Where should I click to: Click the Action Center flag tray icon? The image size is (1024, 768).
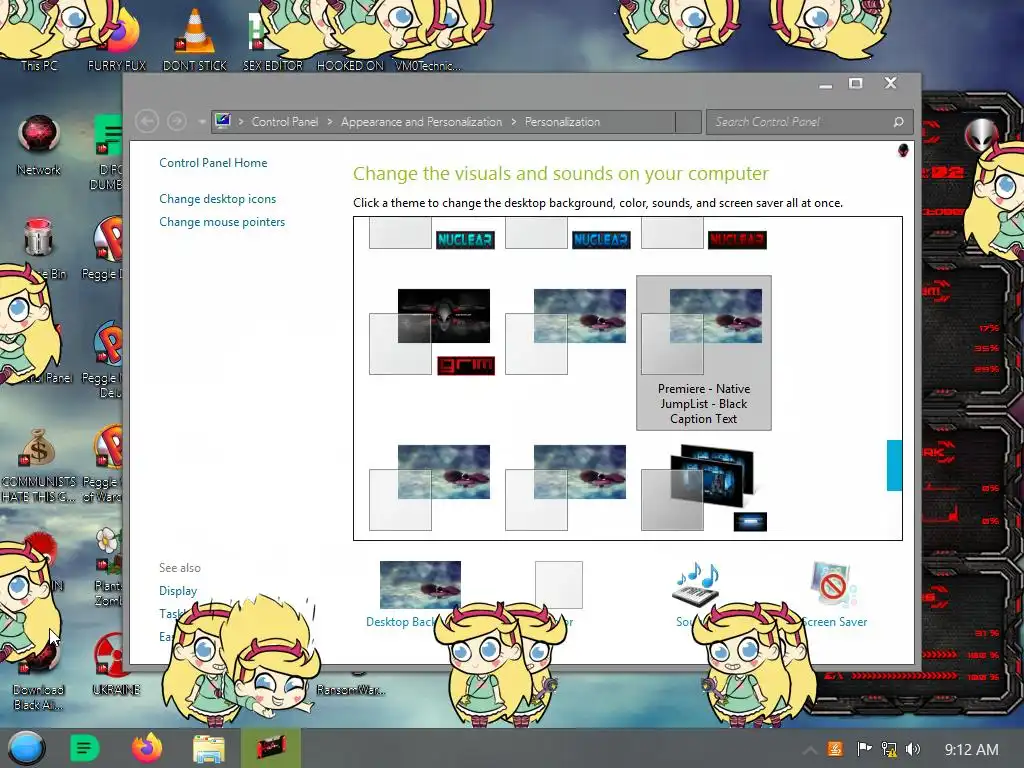coord(864,749)
